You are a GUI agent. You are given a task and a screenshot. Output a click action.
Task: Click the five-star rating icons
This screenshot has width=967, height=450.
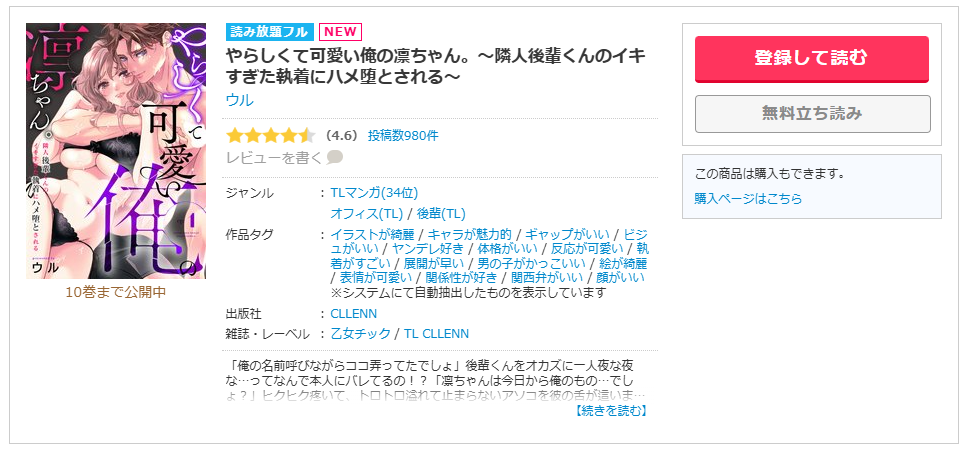271,135
